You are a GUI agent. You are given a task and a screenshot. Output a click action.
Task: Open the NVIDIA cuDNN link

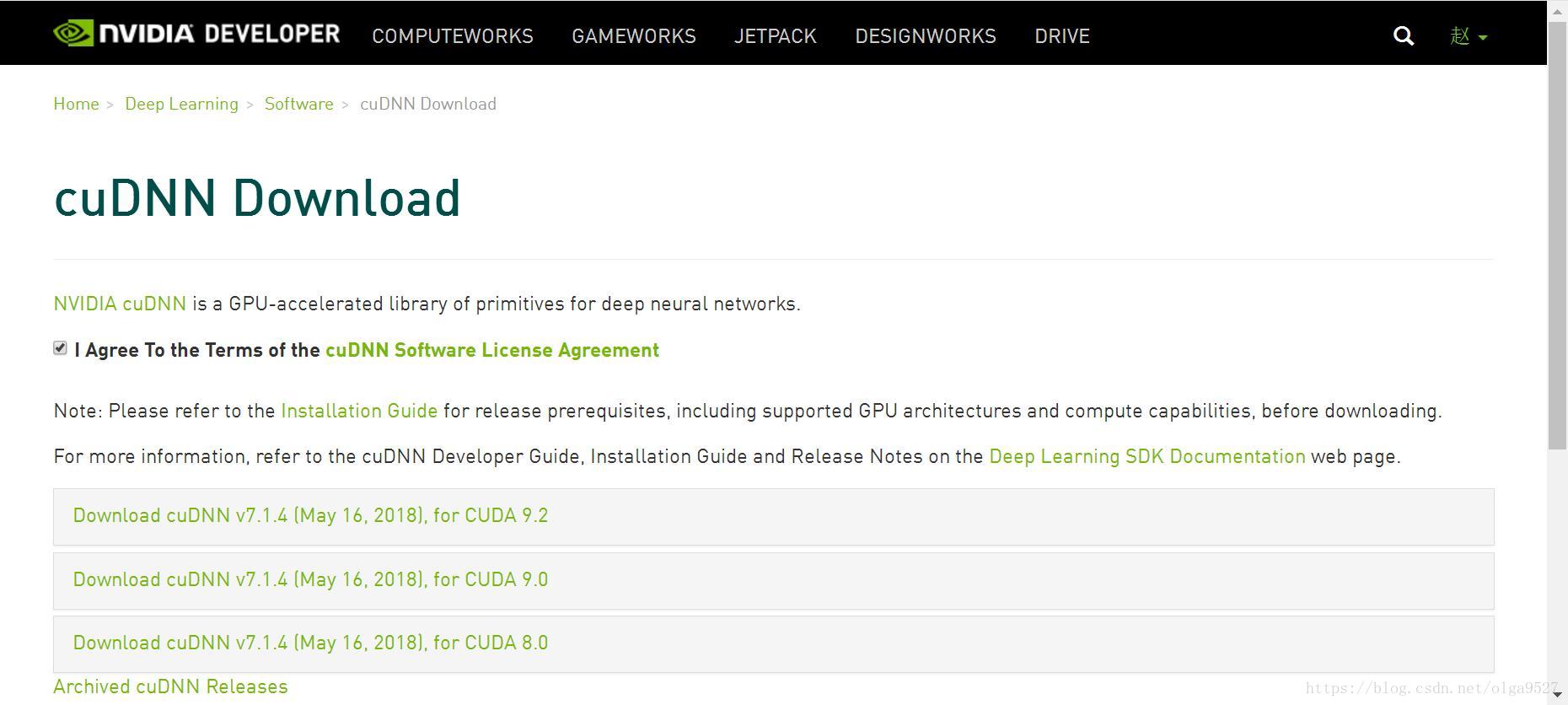tap(120, 304)
